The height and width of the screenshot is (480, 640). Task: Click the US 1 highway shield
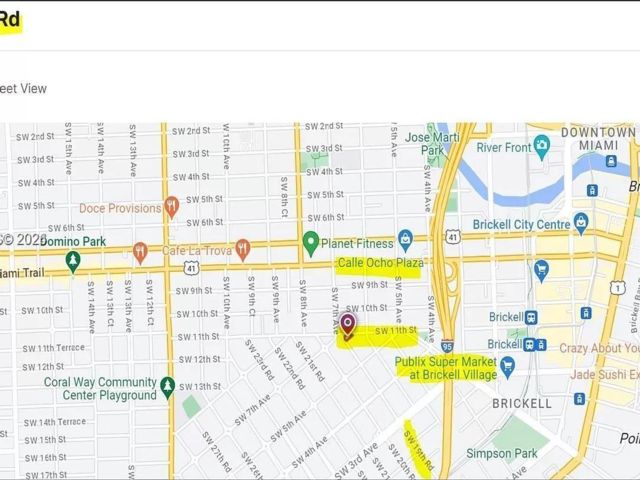617,288
